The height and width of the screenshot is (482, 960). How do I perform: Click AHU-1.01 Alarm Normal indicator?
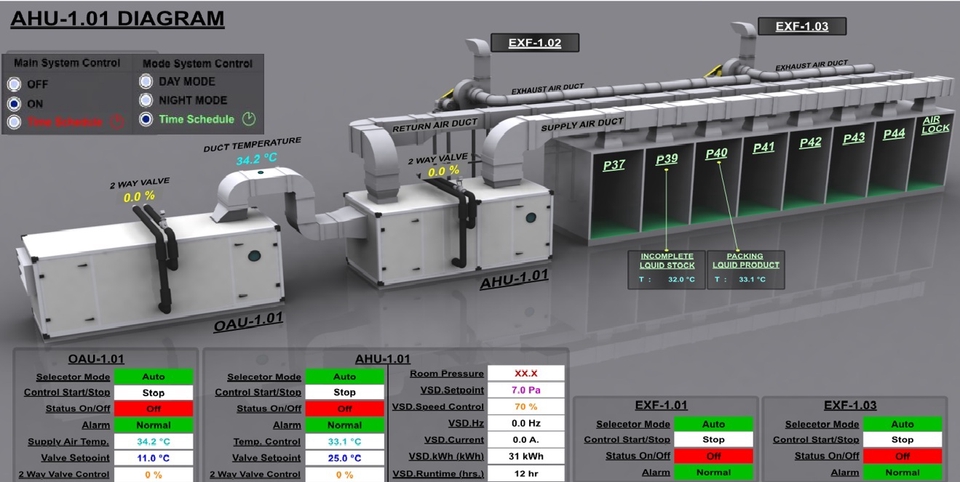(345, 425)
